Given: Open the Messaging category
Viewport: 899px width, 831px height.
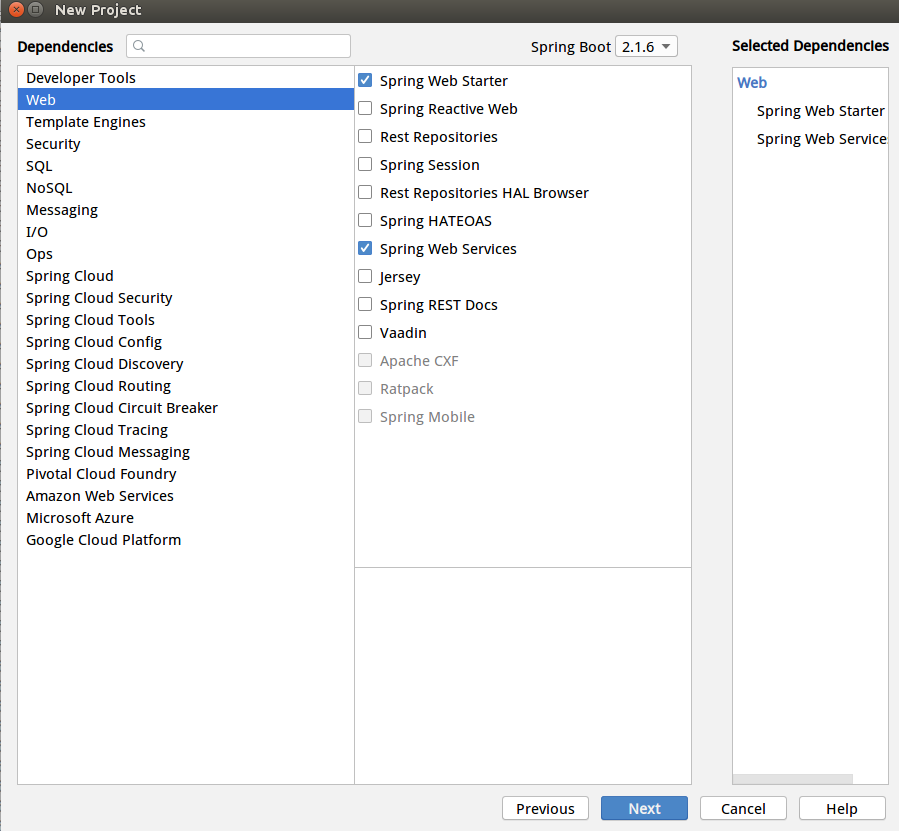Looking at the screenshot, I should 186,210.
